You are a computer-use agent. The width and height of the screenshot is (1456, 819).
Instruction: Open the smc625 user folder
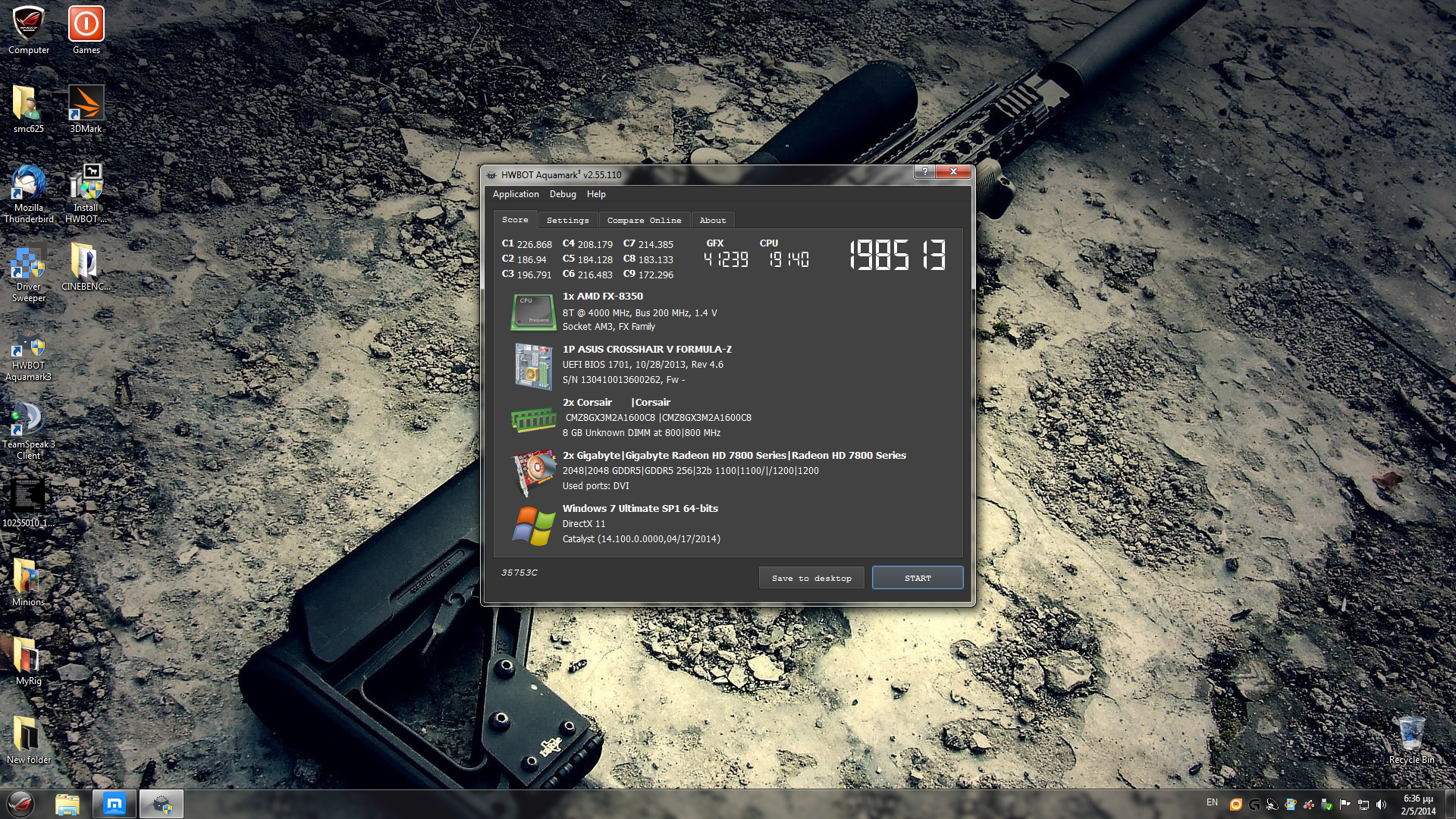(29, 109)
